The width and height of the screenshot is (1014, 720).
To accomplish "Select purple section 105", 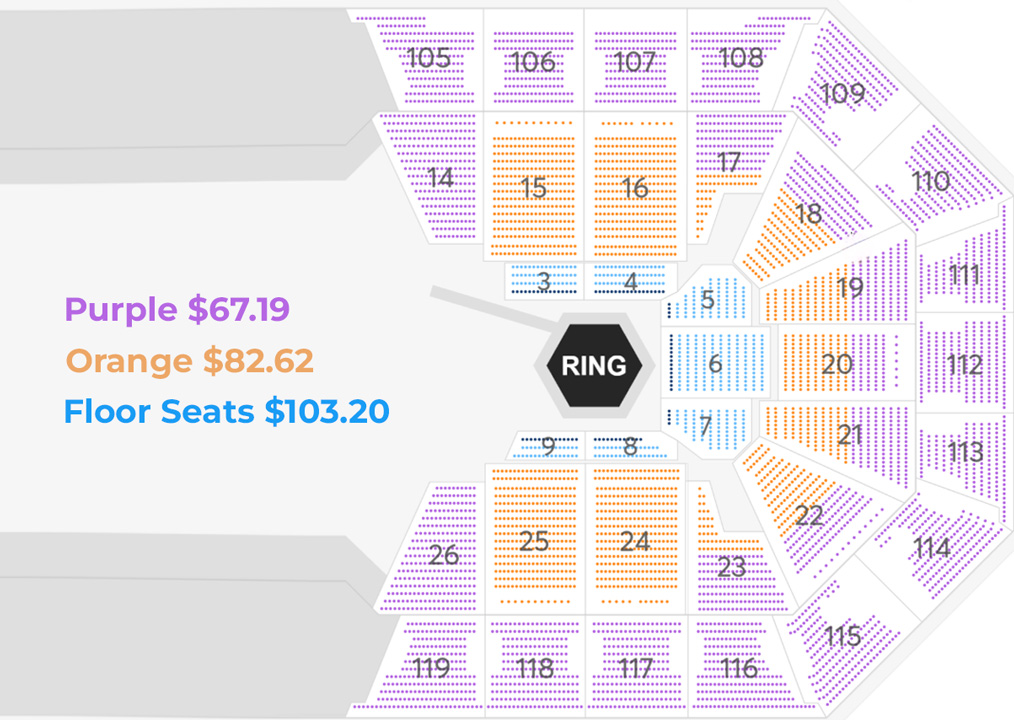I will click(x=429, y=59).
